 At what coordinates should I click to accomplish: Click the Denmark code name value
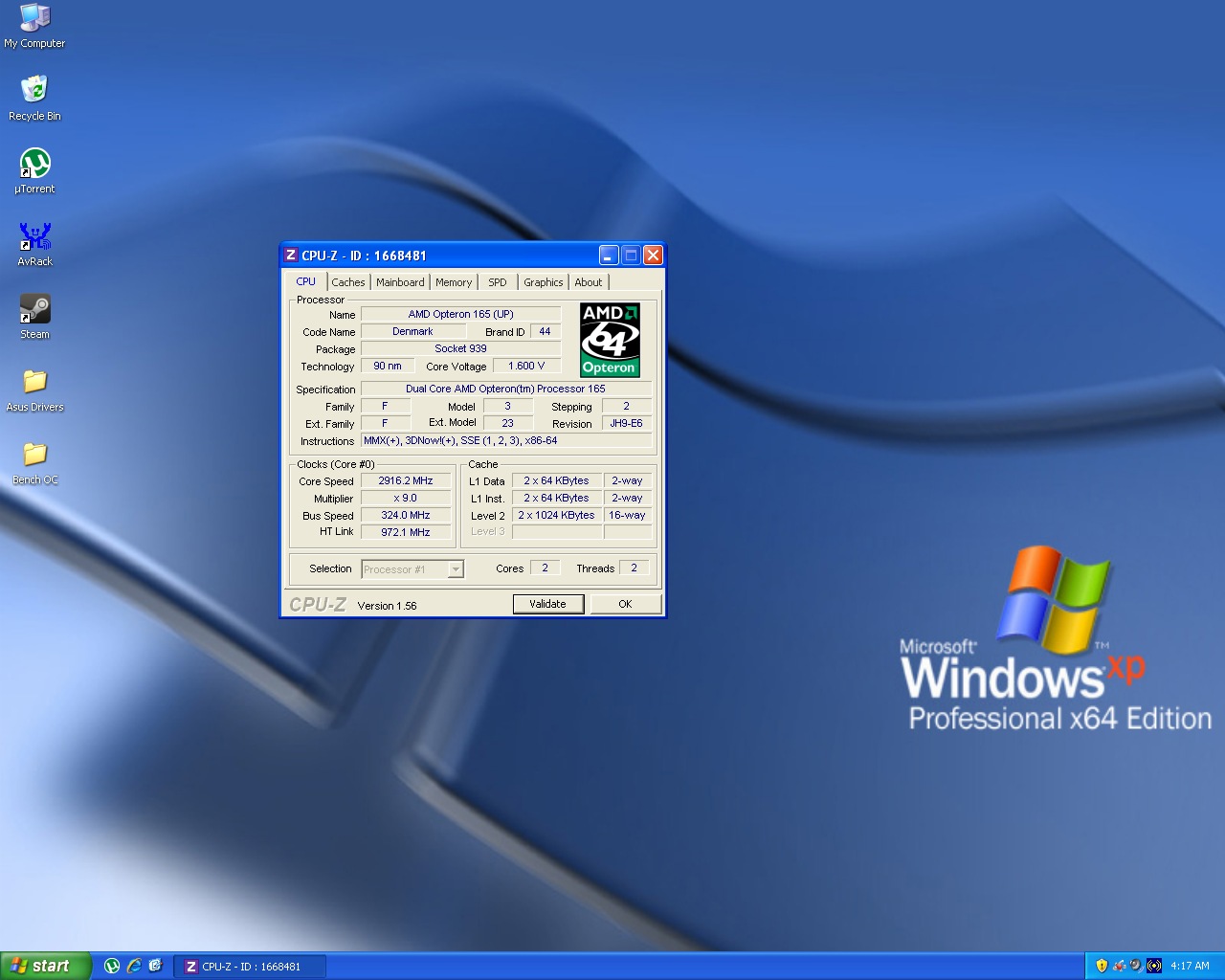pos(412,331)
